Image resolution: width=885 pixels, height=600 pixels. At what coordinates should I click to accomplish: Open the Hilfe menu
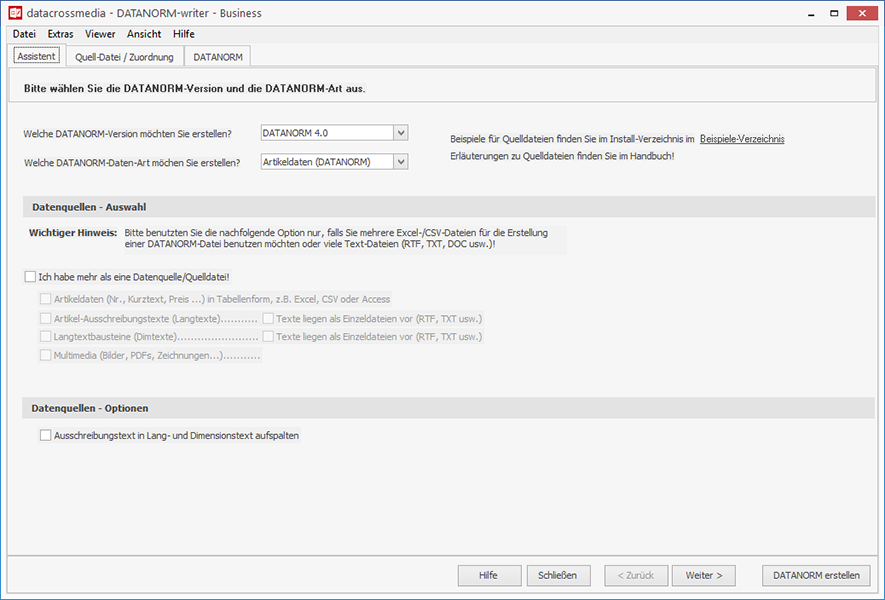(x=184, y=34)
